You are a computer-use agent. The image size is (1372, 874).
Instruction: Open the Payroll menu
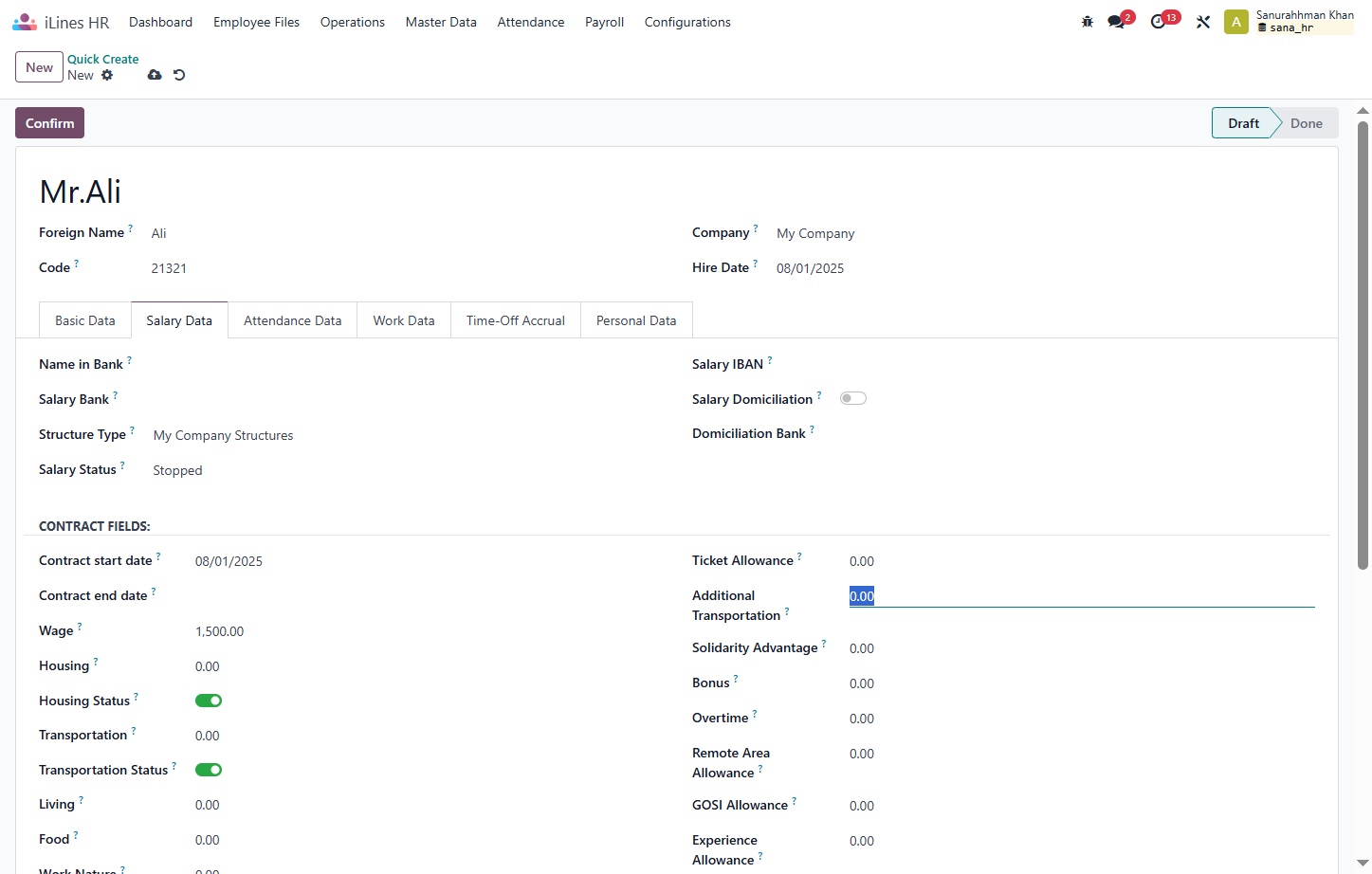604,22
